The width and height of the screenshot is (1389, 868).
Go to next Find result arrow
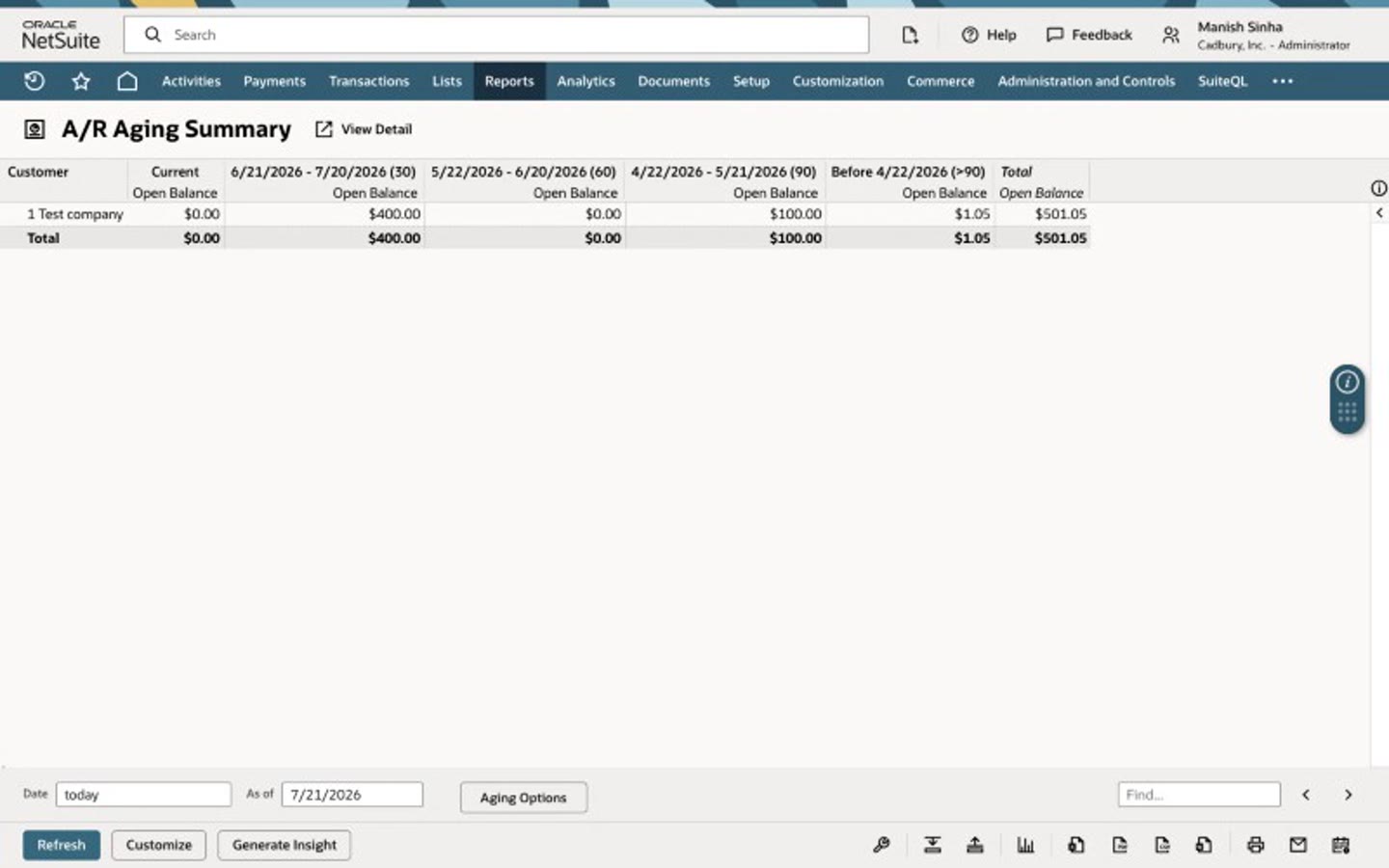click(x=1348, y=795)
